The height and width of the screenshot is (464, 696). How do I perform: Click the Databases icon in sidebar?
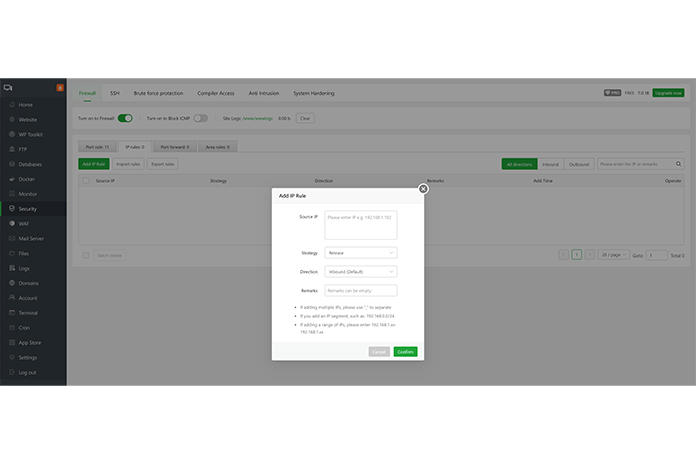coord(11,163)
